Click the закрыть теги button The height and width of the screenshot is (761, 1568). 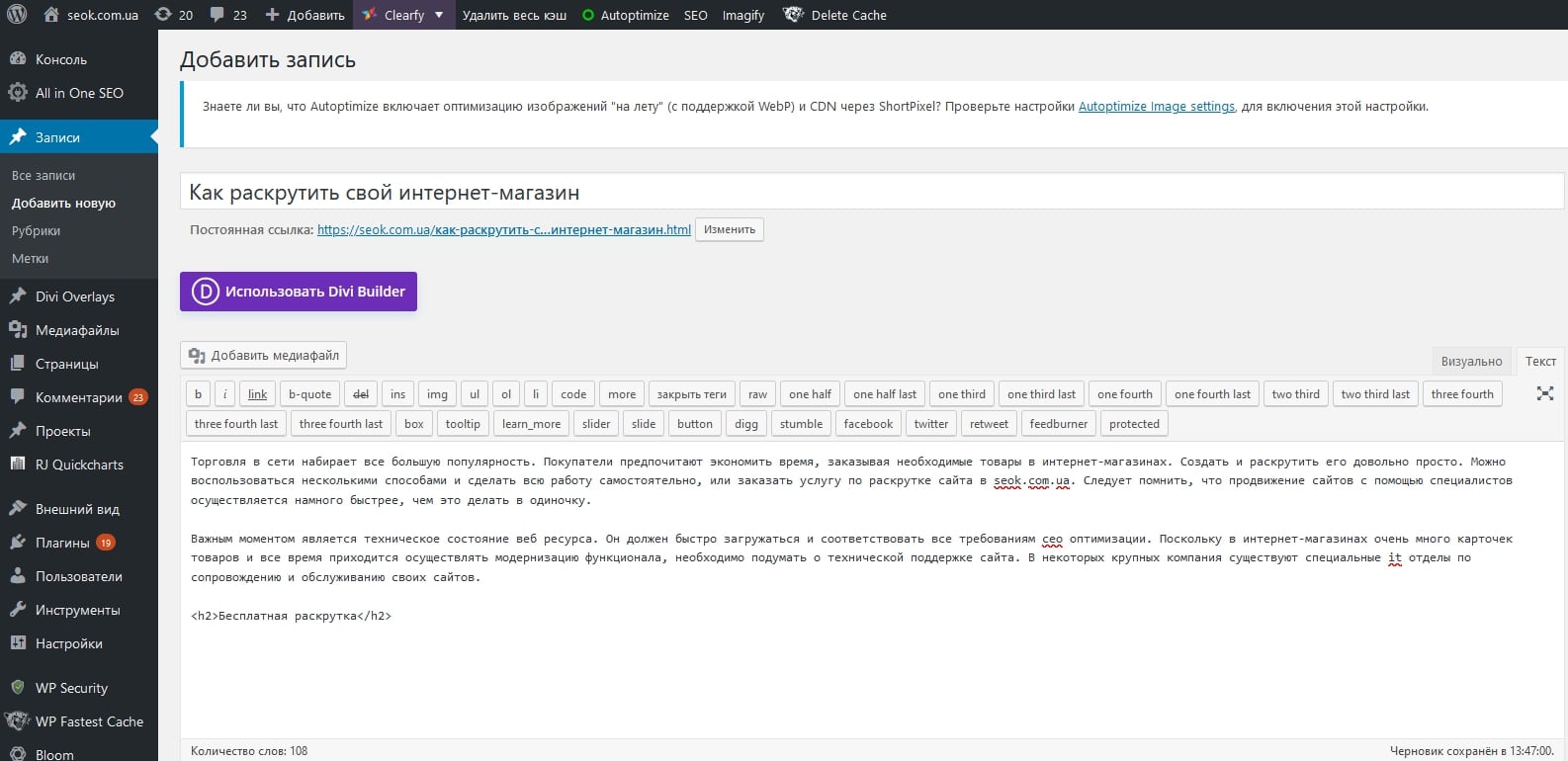pos(692,393)
